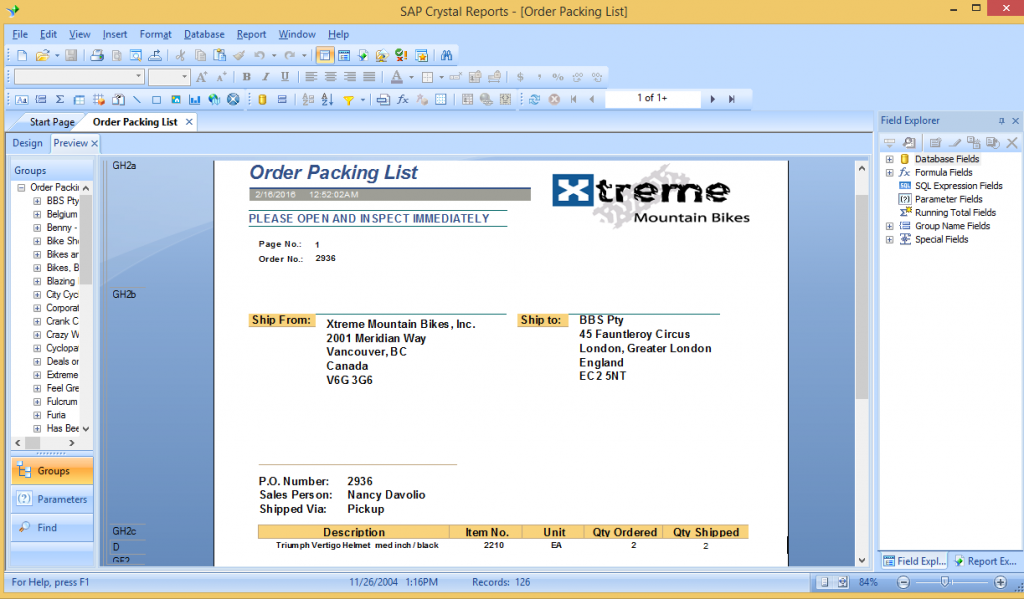Open the Record Sort Expert icon
This screenshot has width=1024, height=599.
coord(327,99)
